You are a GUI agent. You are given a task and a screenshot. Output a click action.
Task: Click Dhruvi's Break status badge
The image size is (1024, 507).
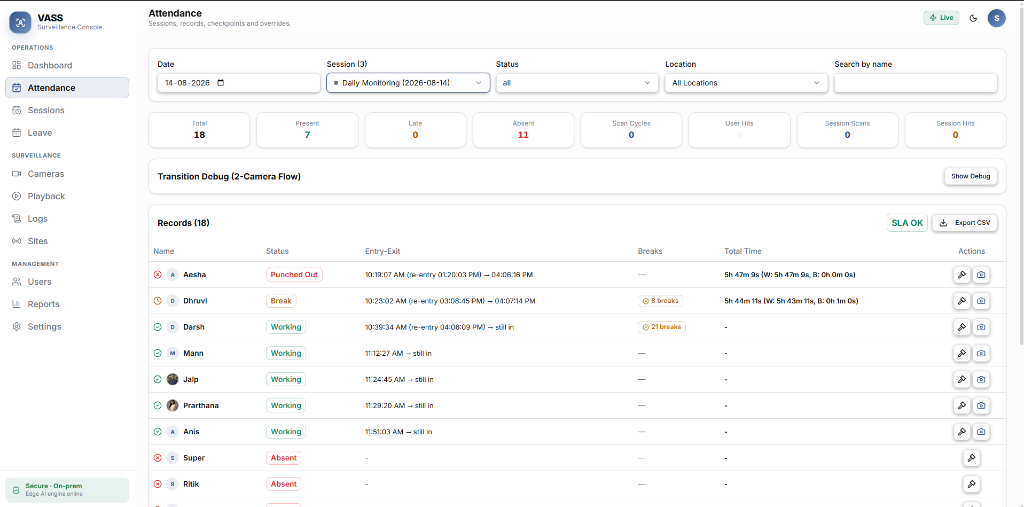(281, 301)
